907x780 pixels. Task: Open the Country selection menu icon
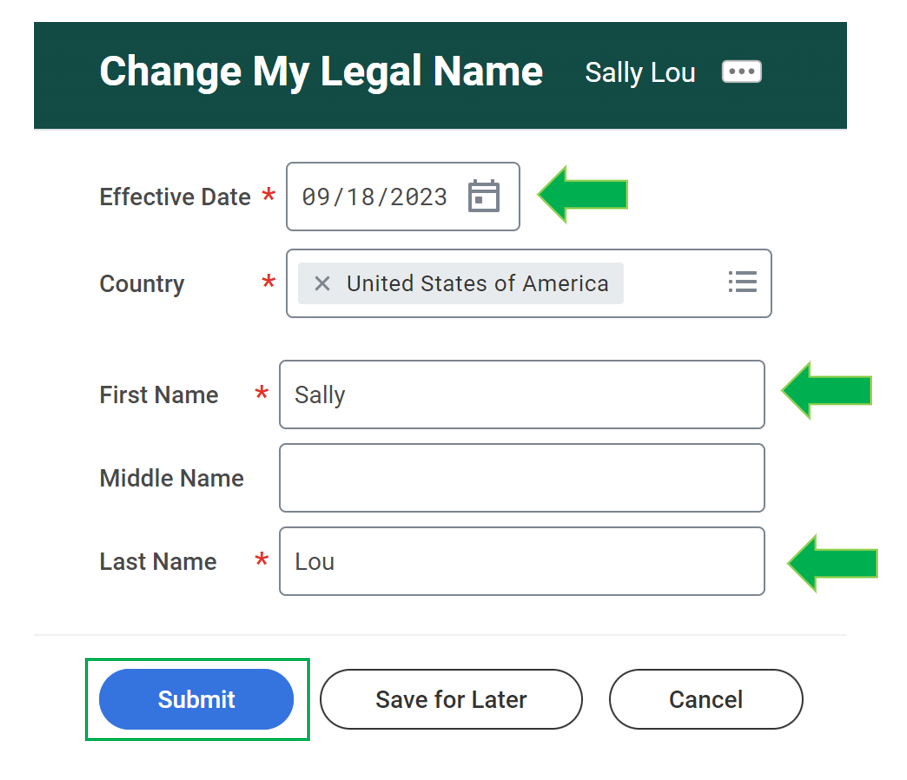[x=743, y=283]
